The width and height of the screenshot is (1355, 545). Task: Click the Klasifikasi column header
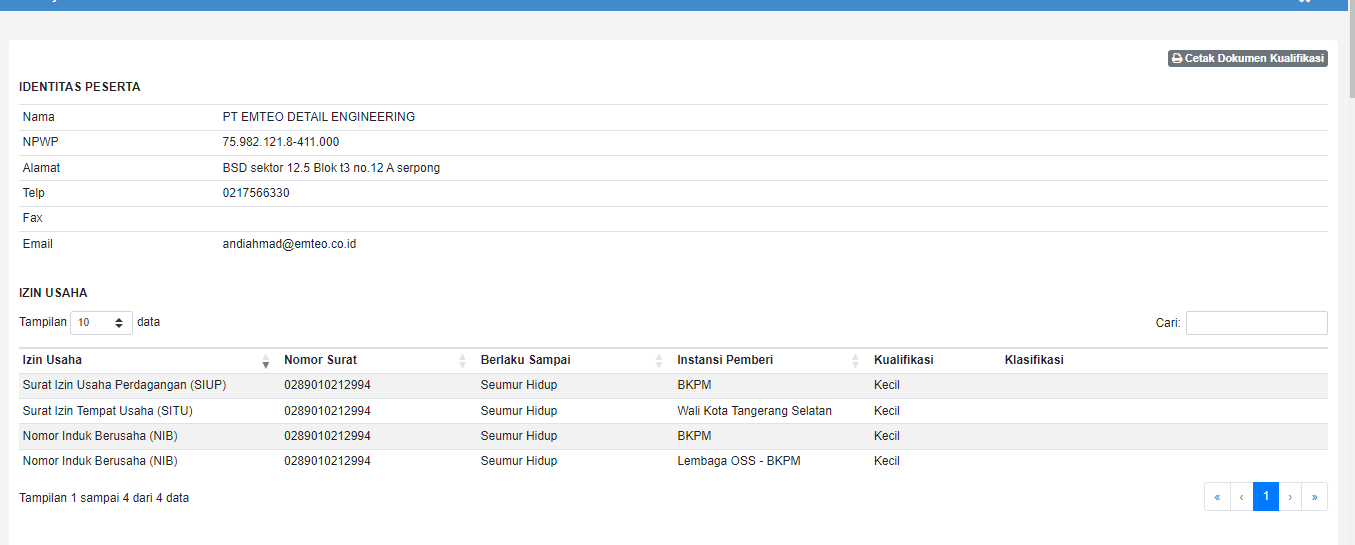click(1034, 360)
